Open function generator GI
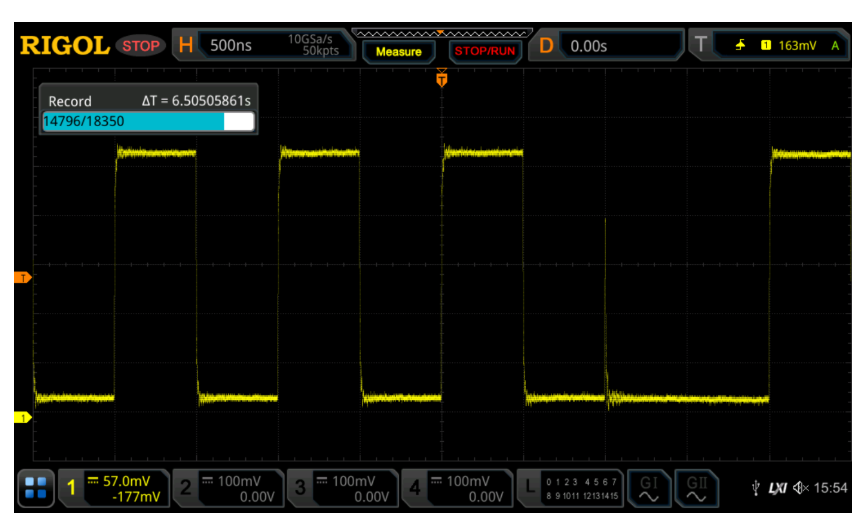 pyautogui.click(x=649, y=488)
